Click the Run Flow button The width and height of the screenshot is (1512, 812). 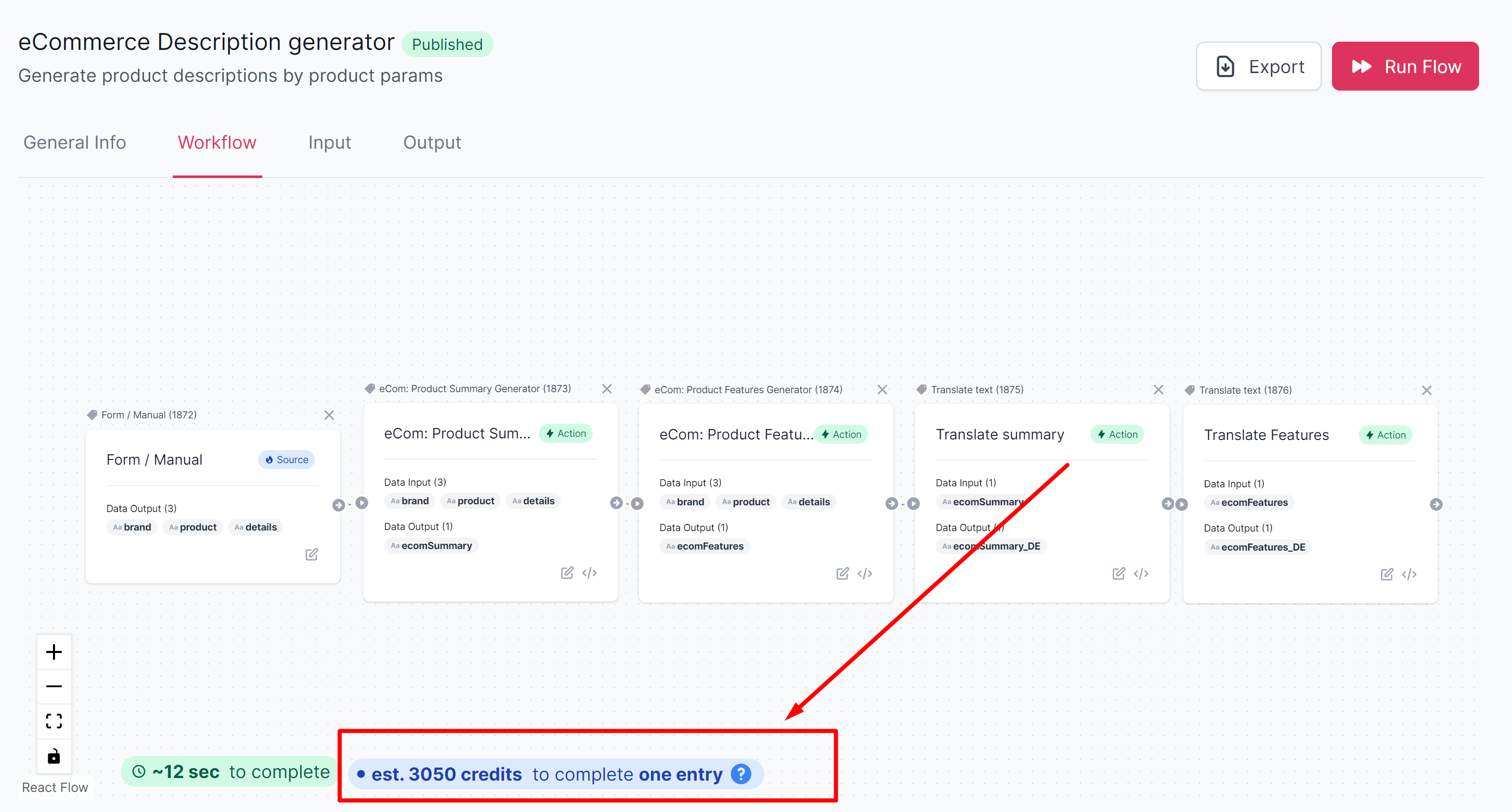pos(1405,66)
